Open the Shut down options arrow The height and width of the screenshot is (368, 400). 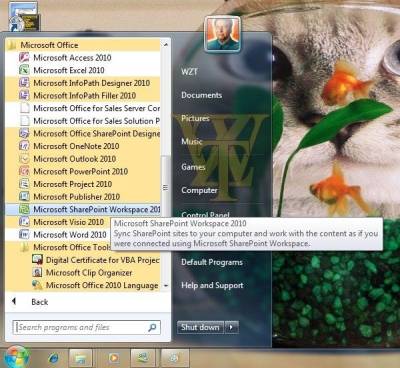pyautogui.click(x=232, y=327)
